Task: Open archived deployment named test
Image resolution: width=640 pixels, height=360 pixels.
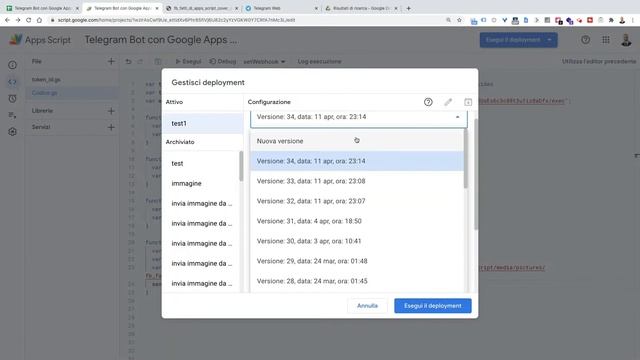Action: (200, 163)
